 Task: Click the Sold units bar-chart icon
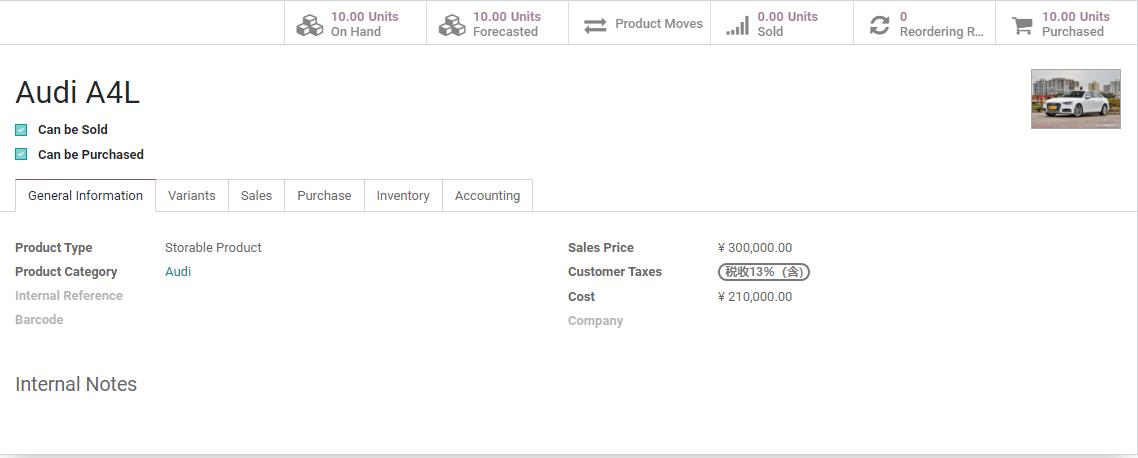(737, 25)
